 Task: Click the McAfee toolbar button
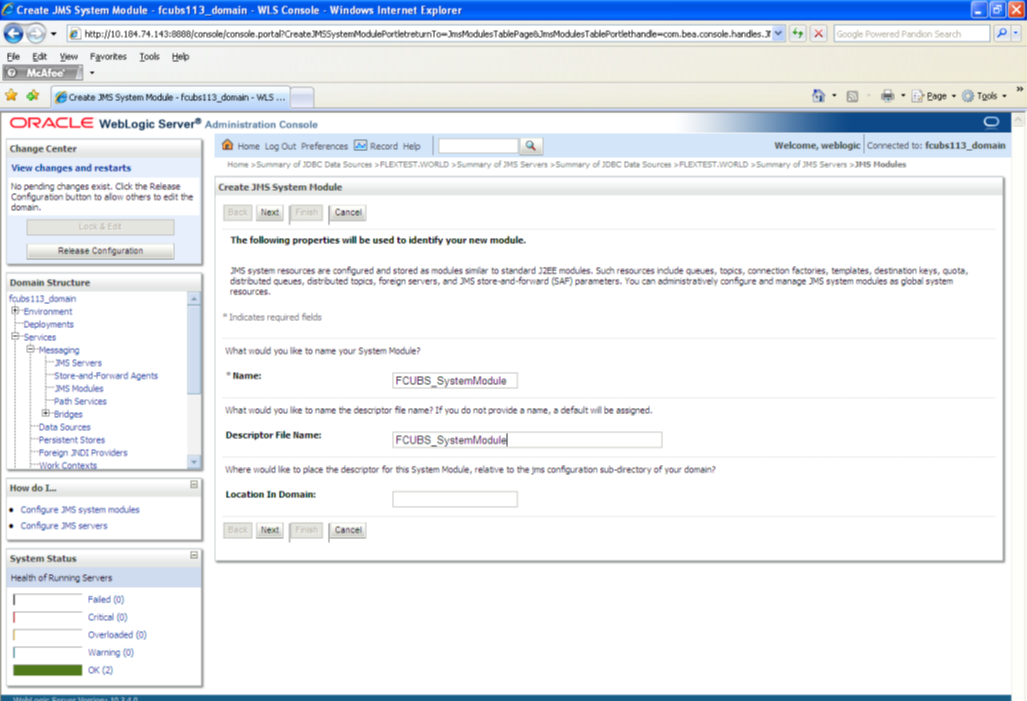[43, 73]
